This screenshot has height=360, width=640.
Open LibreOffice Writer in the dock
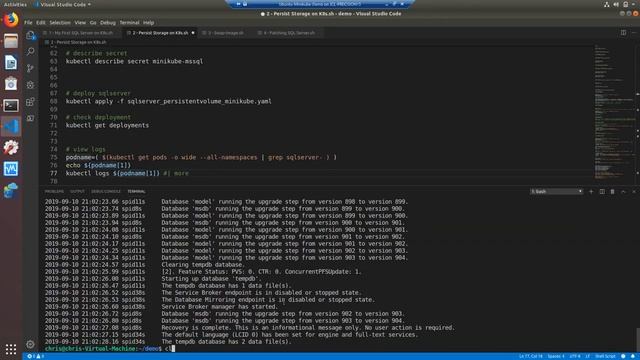click(x=11, y=62)
